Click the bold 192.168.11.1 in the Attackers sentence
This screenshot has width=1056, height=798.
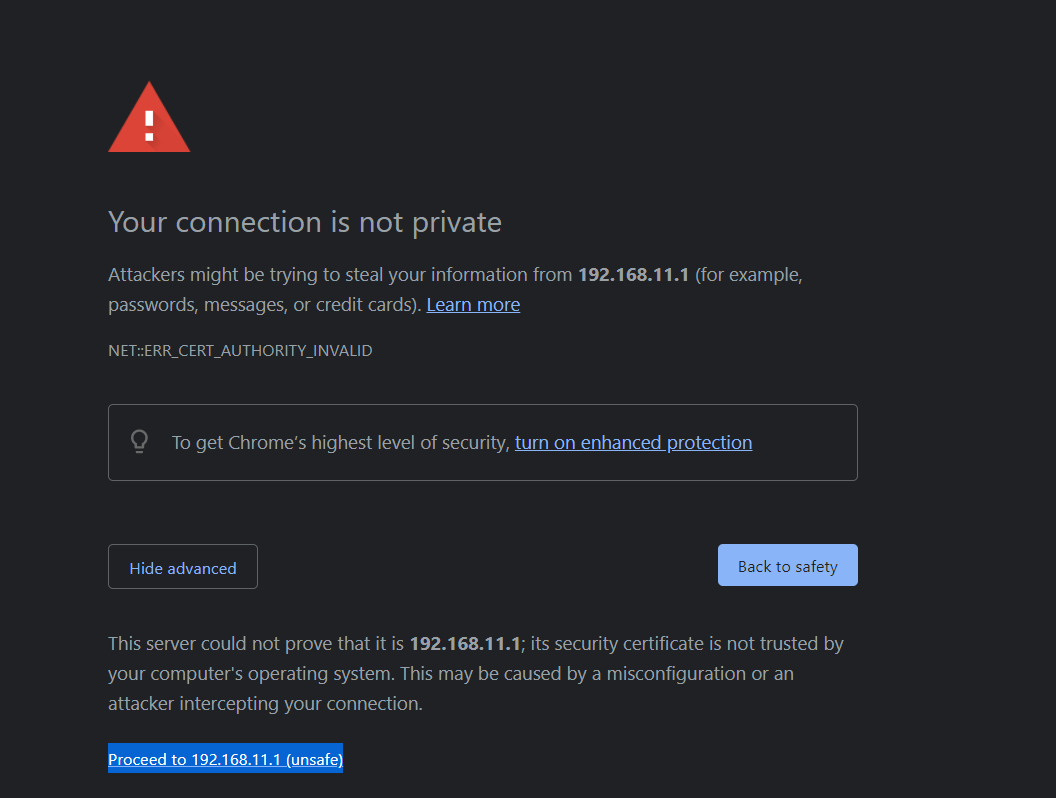click(633, 274)
